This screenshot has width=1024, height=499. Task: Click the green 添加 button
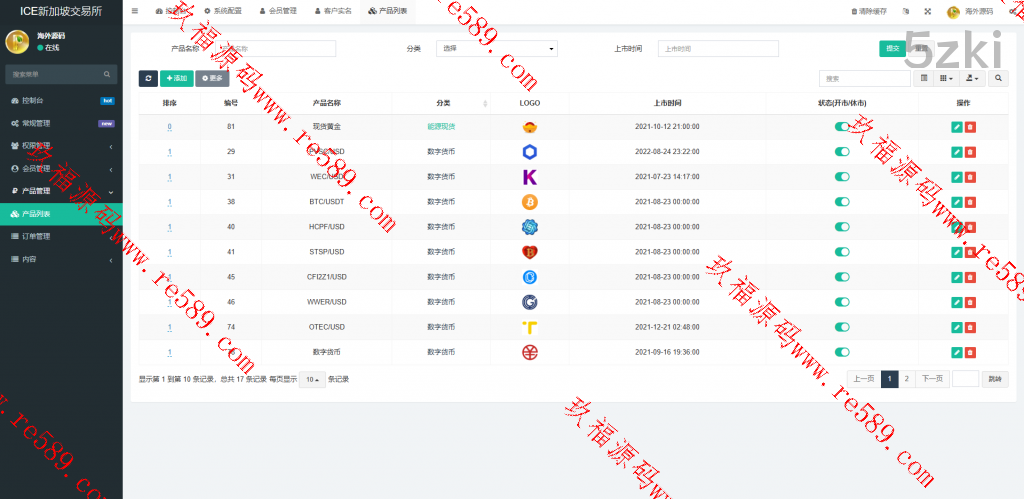click(x=176, y=78)
